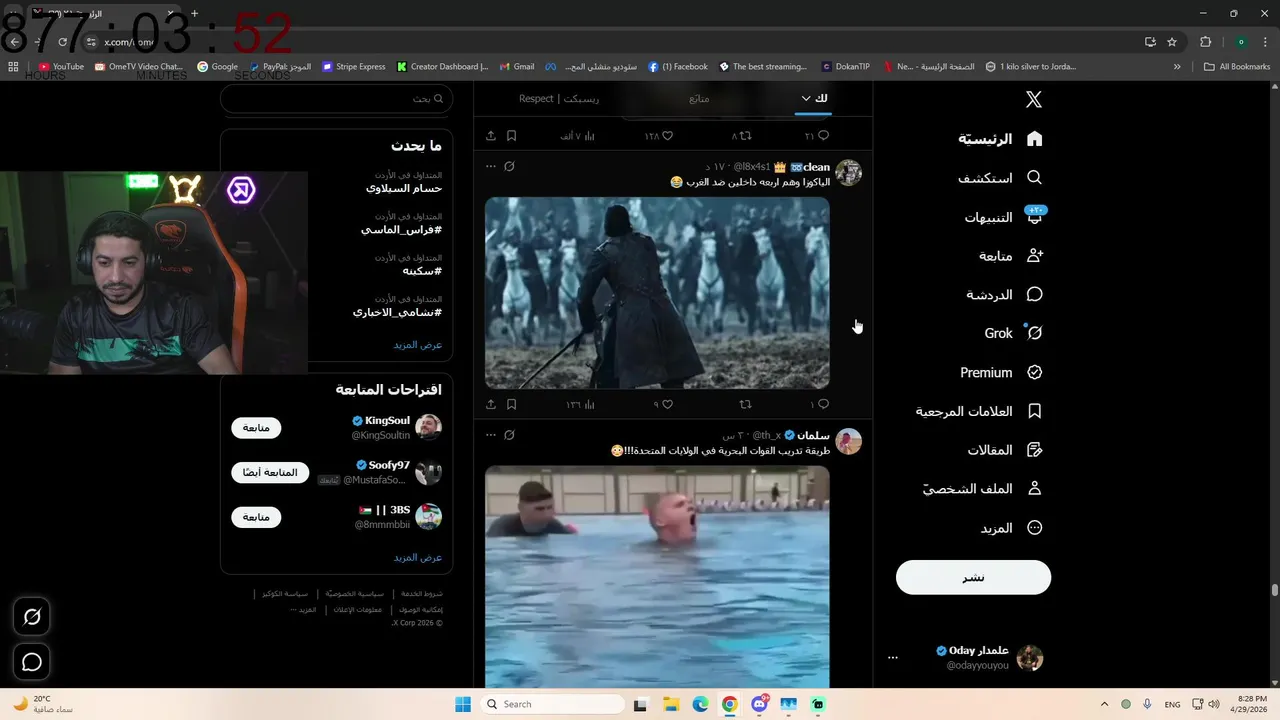Screen dimensions: 1280x720
Task: Open the floating Grok button
Action: coord(32,617)
